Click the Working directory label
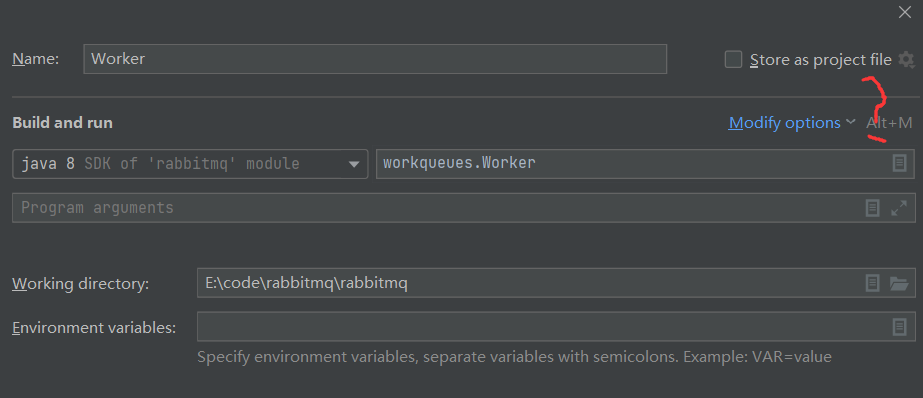Viewport: 923px width, 398px height. click(x=81, y=284)
